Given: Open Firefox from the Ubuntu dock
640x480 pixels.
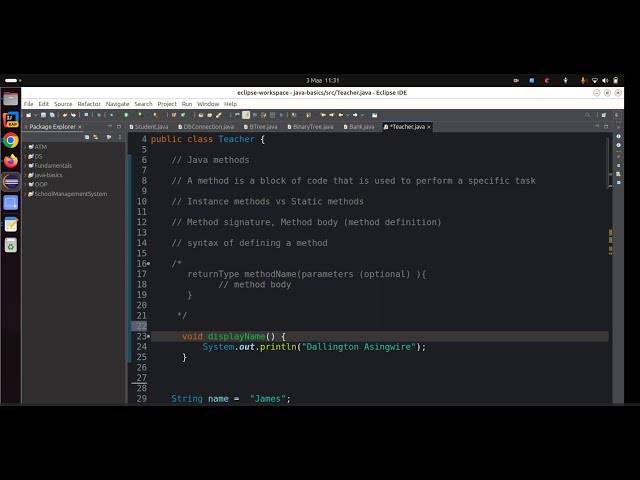Looking at the screenshot, I should point(11,161).
